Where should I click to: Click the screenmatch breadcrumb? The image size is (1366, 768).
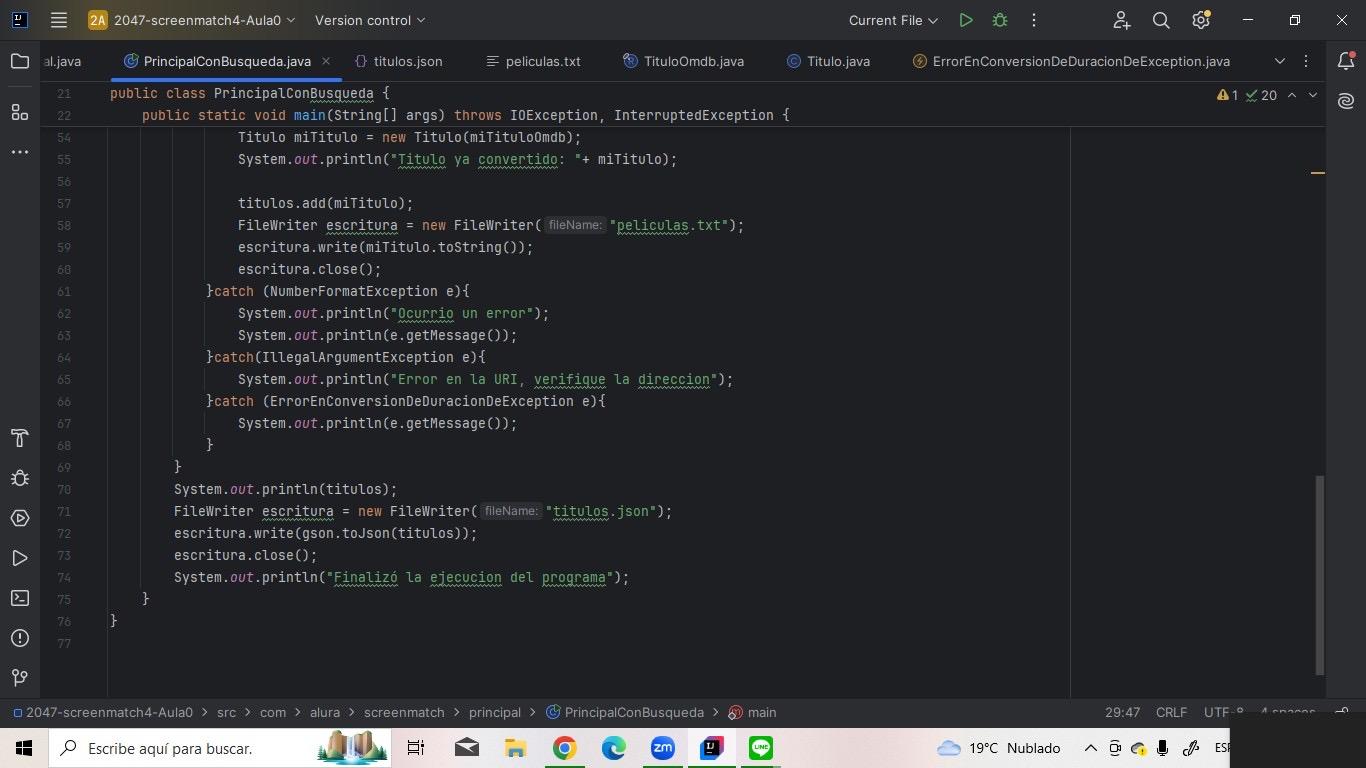tap(404, 712)
